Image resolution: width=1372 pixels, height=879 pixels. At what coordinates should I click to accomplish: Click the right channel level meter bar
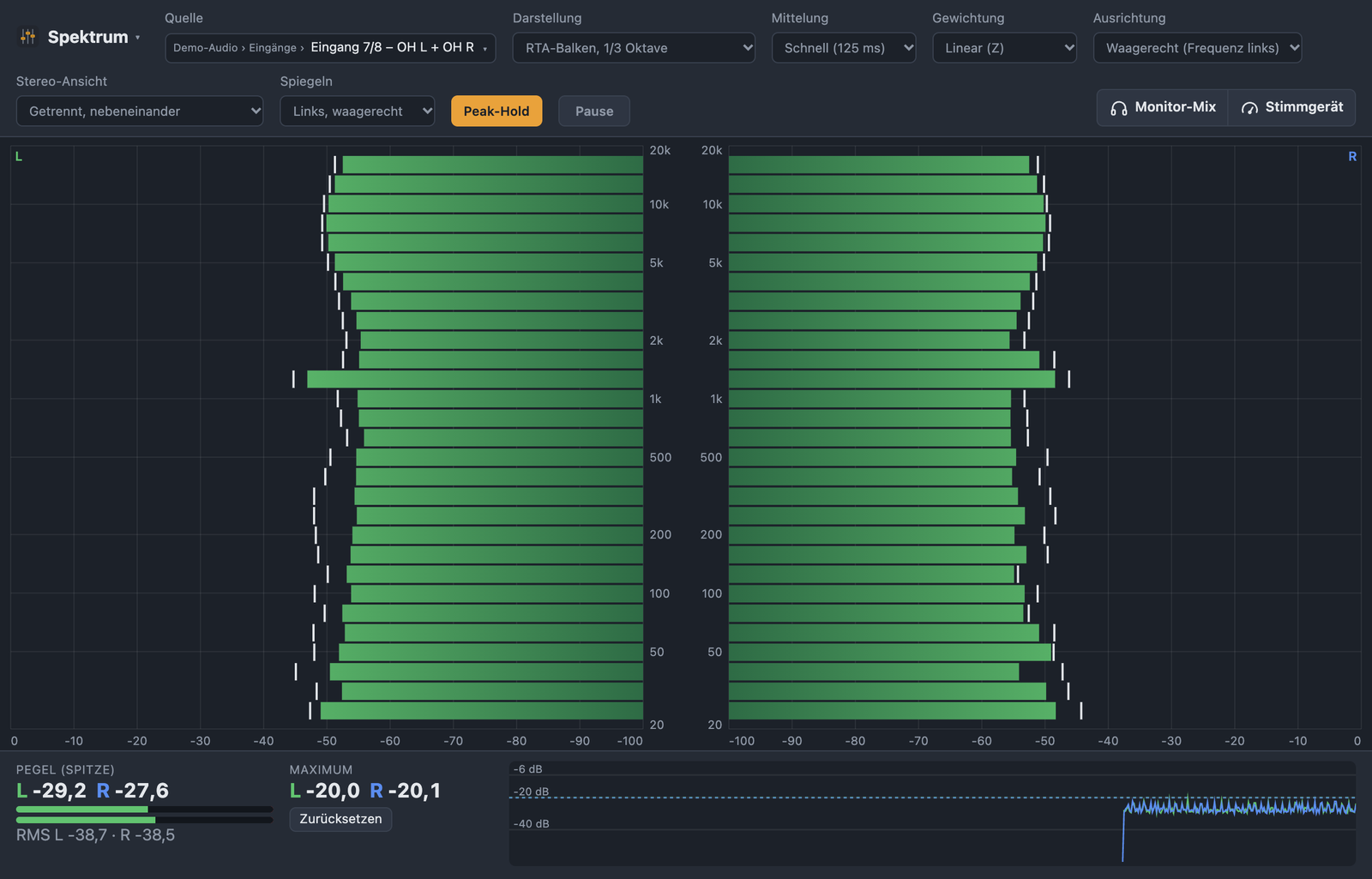pos(144,820)
